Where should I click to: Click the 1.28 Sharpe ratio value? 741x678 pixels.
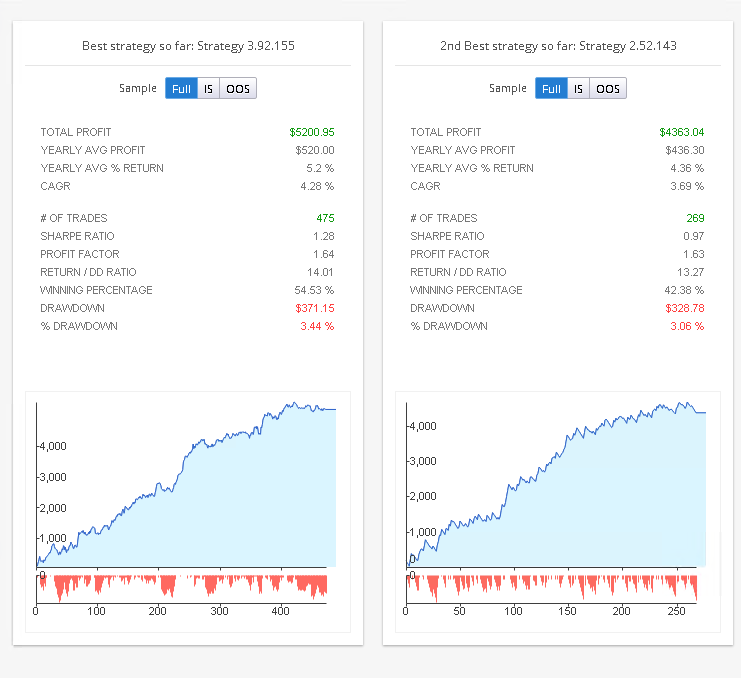pyautogui.click(x=323, y=236)
